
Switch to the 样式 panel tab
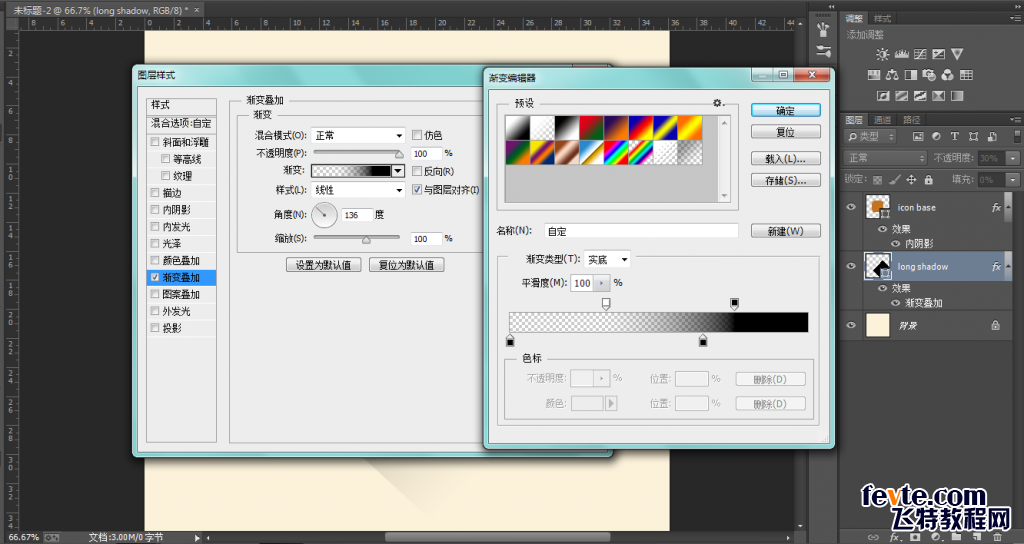pos(882,18)
